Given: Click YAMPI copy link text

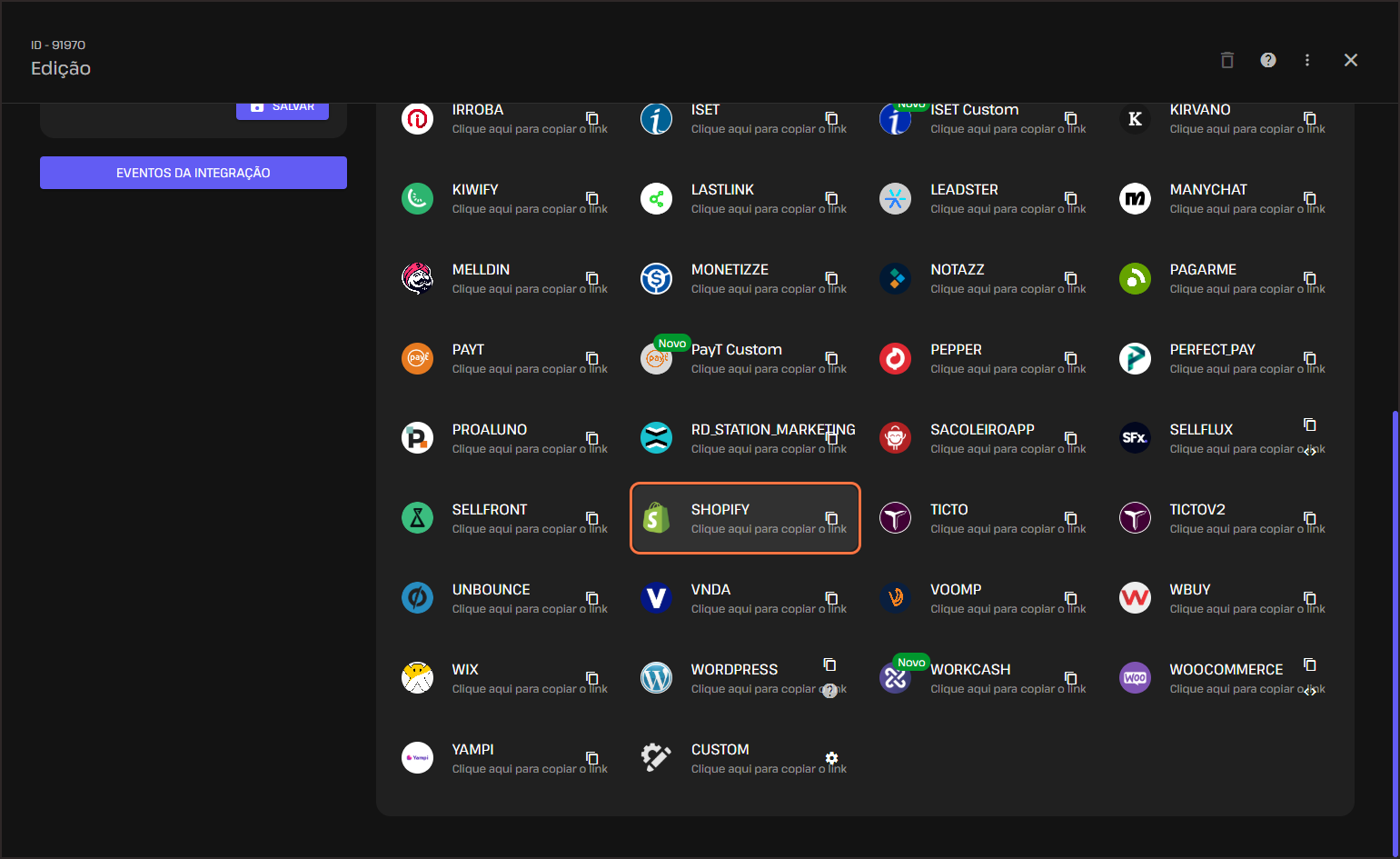Looking at the screenshot, I should pos(530,769).
